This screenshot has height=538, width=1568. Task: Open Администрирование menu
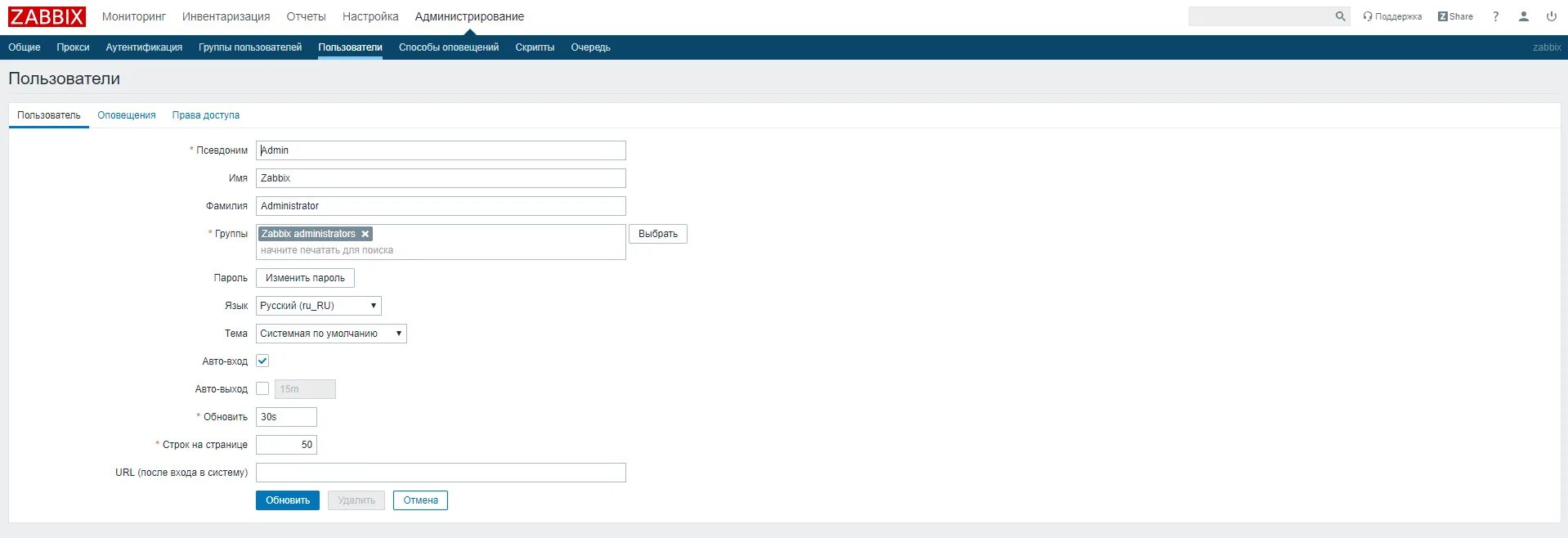469,16
